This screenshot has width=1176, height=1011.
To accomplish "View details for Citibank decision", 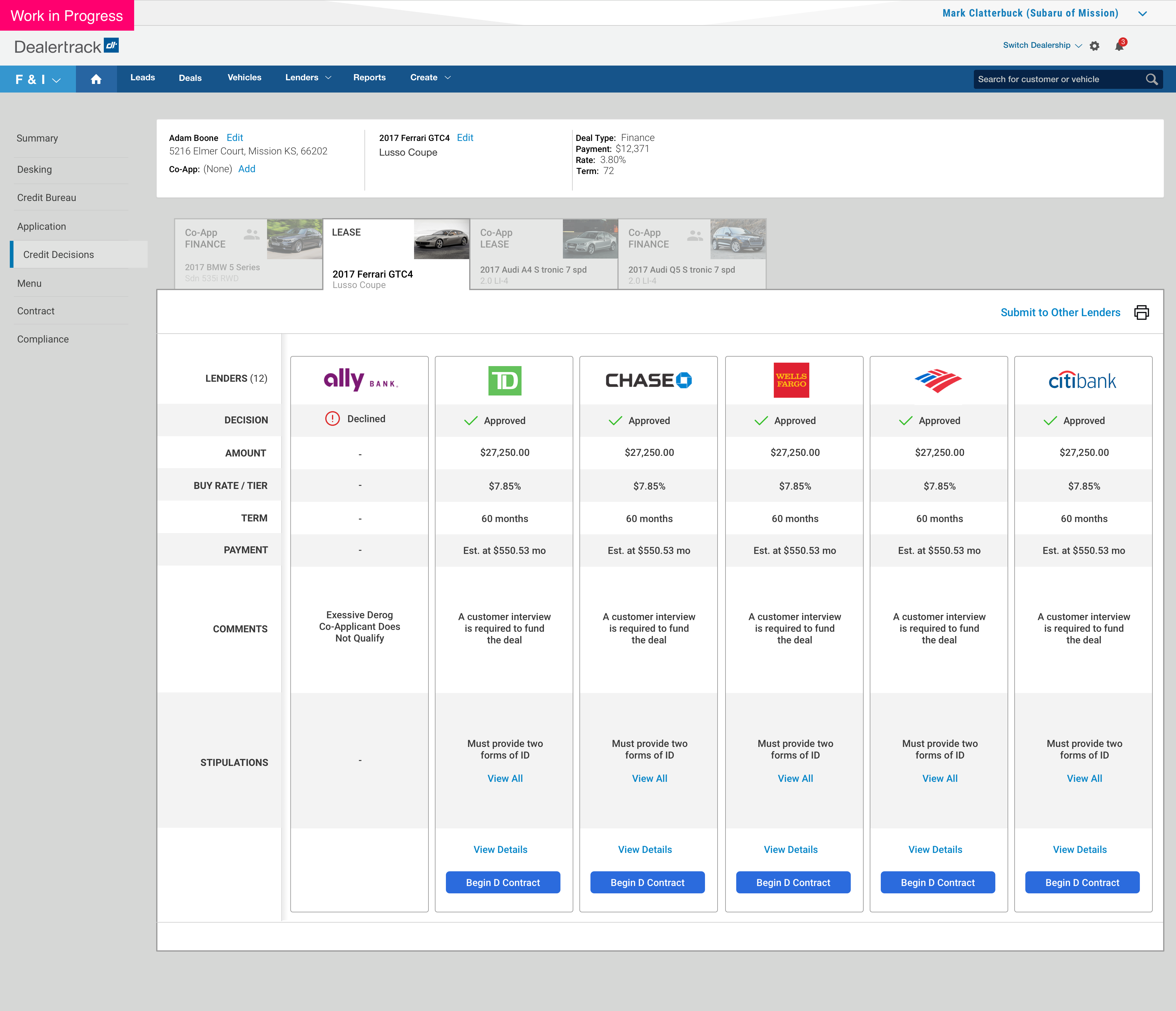I will coord(1080,850).
